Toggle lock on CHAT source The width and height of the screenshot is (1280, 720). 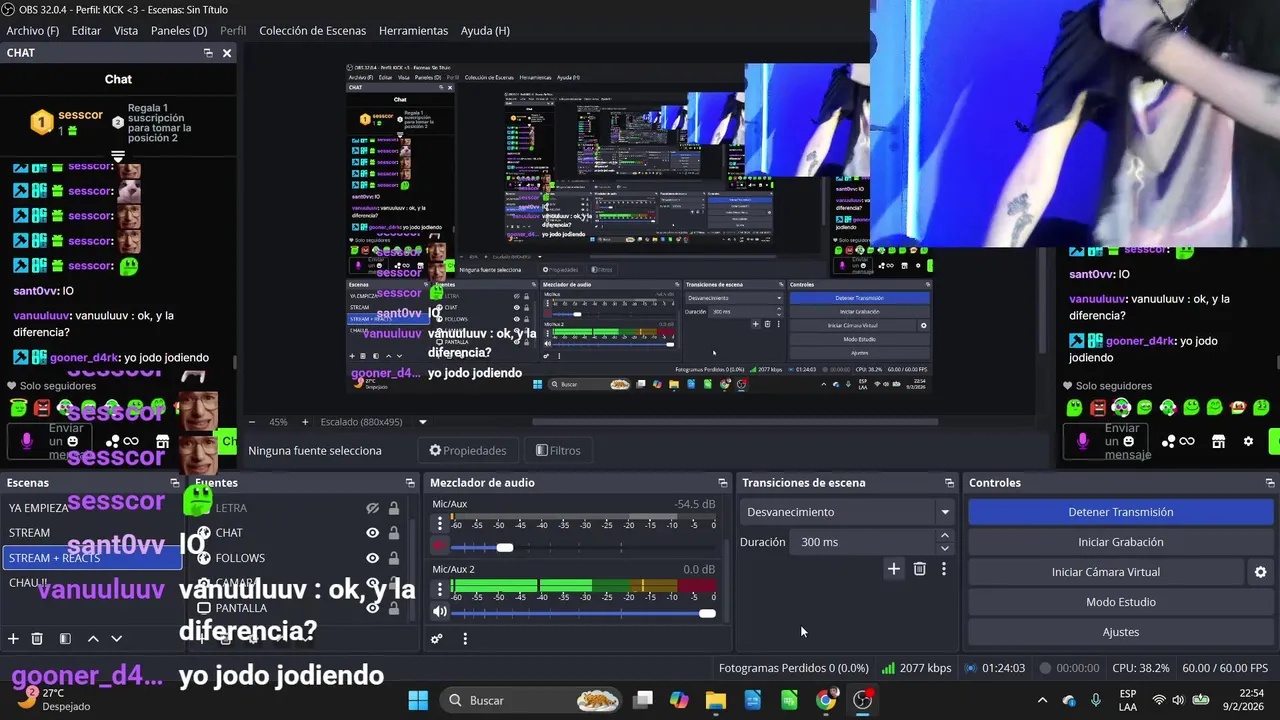394,533
